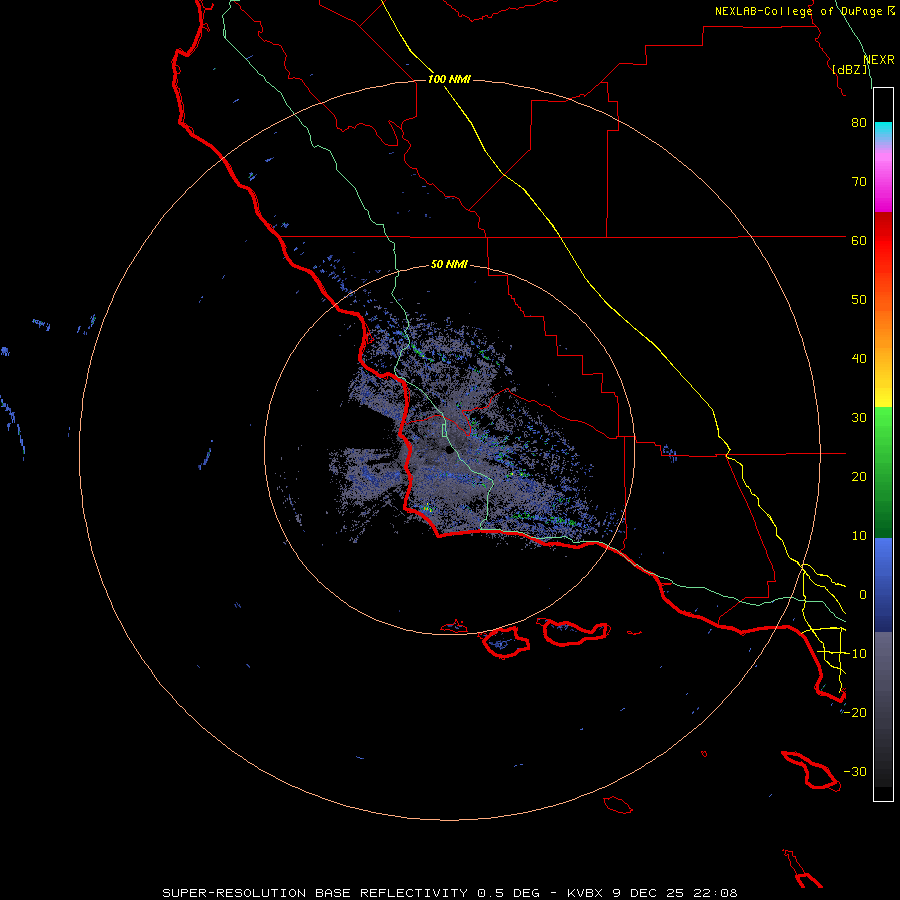Click the [dBZ] unit label

click(x=850, y=70)
